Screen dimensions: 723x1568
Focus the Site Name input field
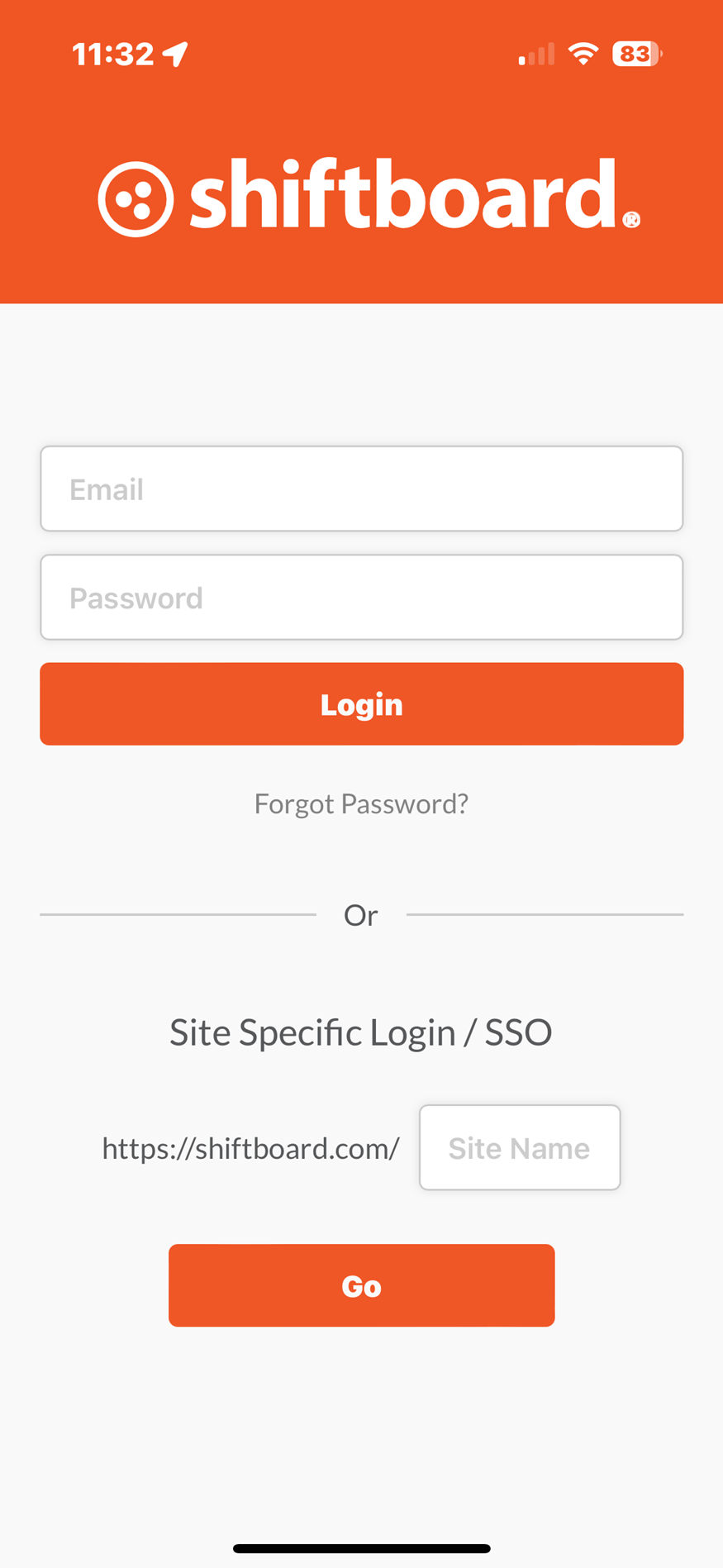tap(520, 1147)
